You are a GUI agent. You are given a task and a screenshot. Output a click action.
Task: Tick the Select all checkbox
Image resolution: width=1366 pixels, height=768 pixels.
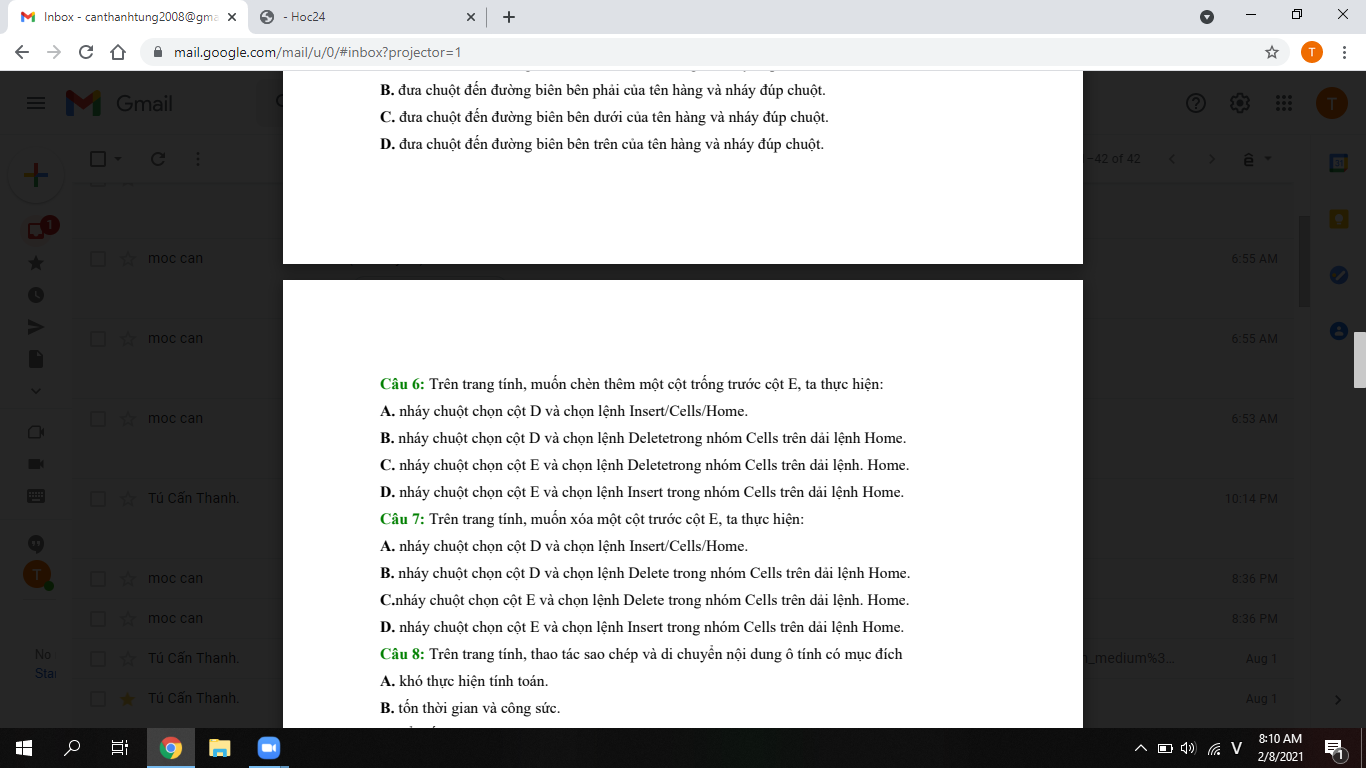(x=98, y=159)
